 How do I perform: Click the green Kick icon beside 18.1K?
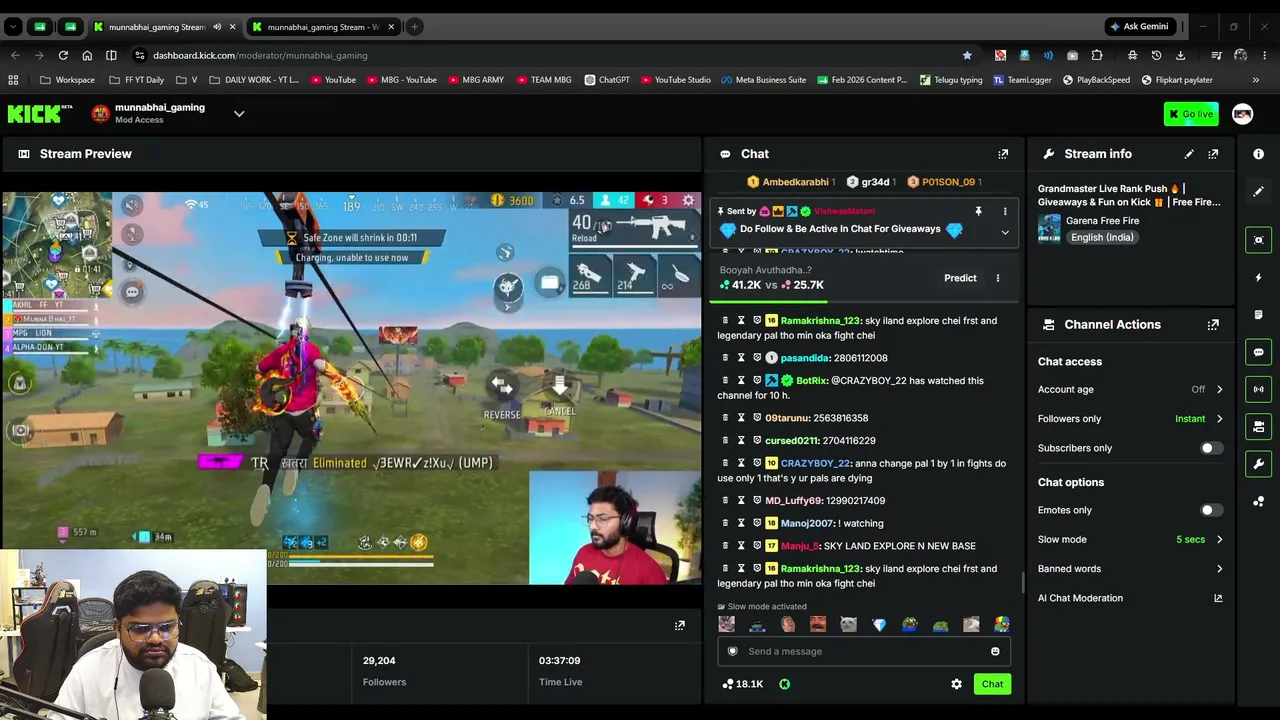[x=784, y=684]
